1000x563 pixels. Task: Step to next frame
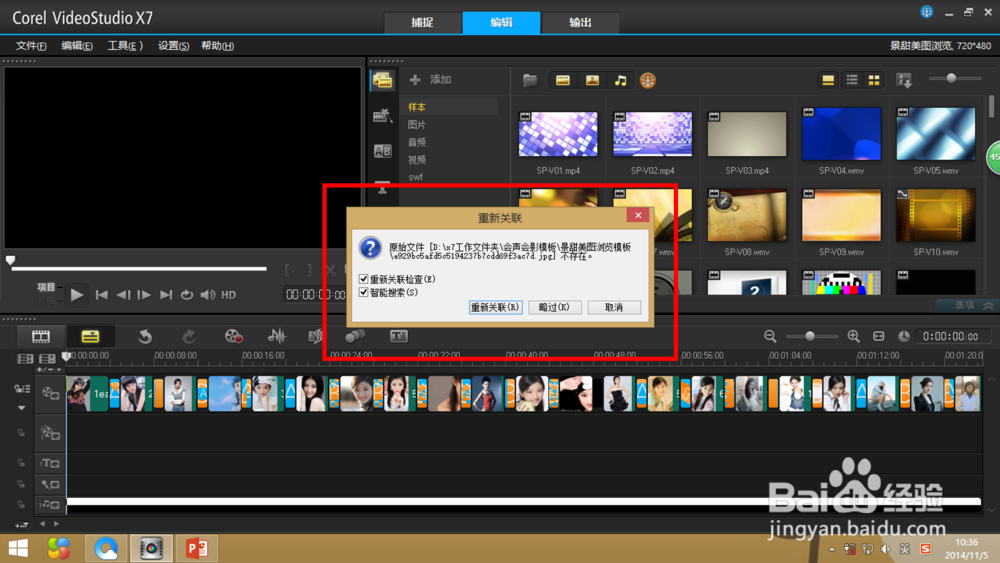(x=144, y=295)
